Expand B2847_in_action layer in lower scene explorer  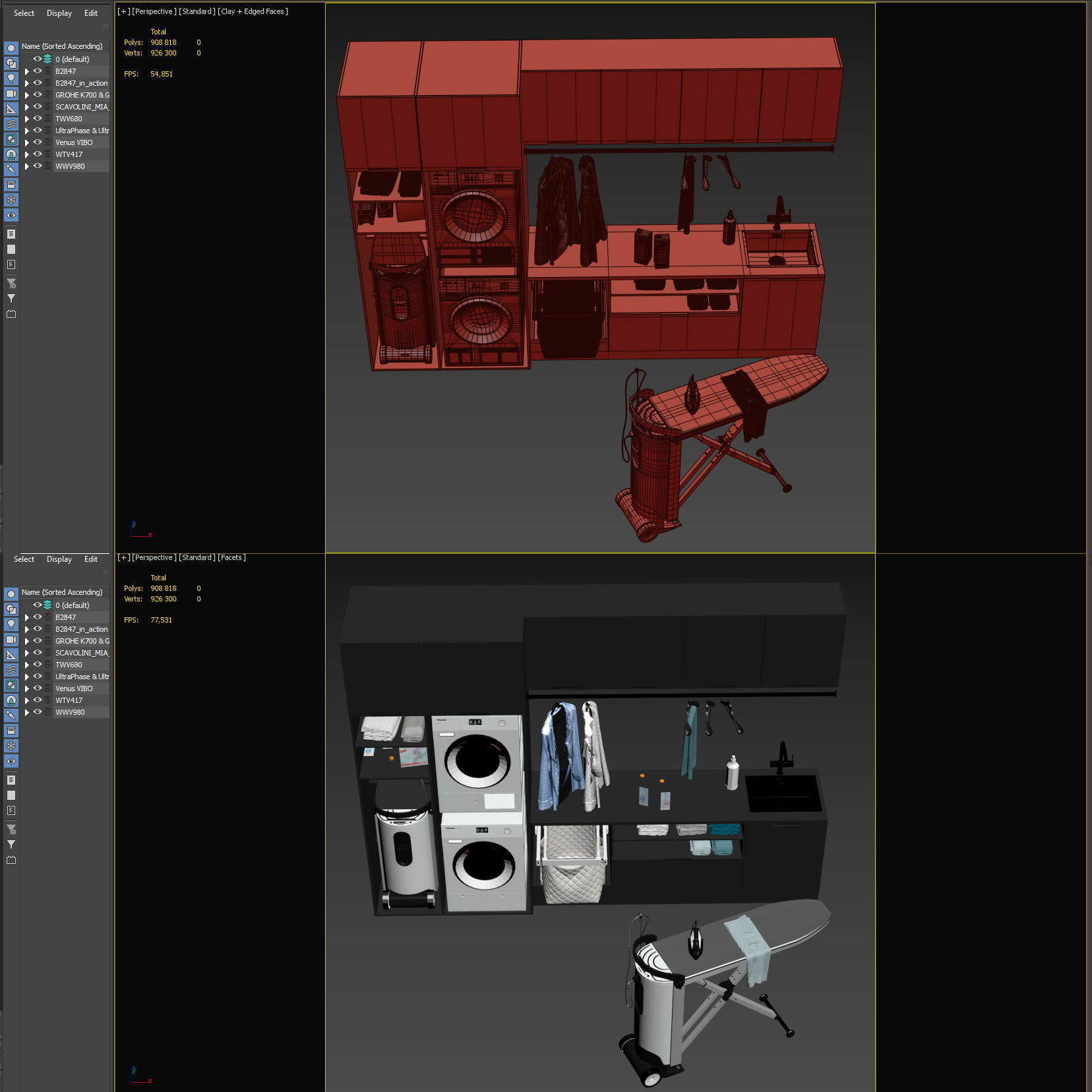(x=27, y=629)
